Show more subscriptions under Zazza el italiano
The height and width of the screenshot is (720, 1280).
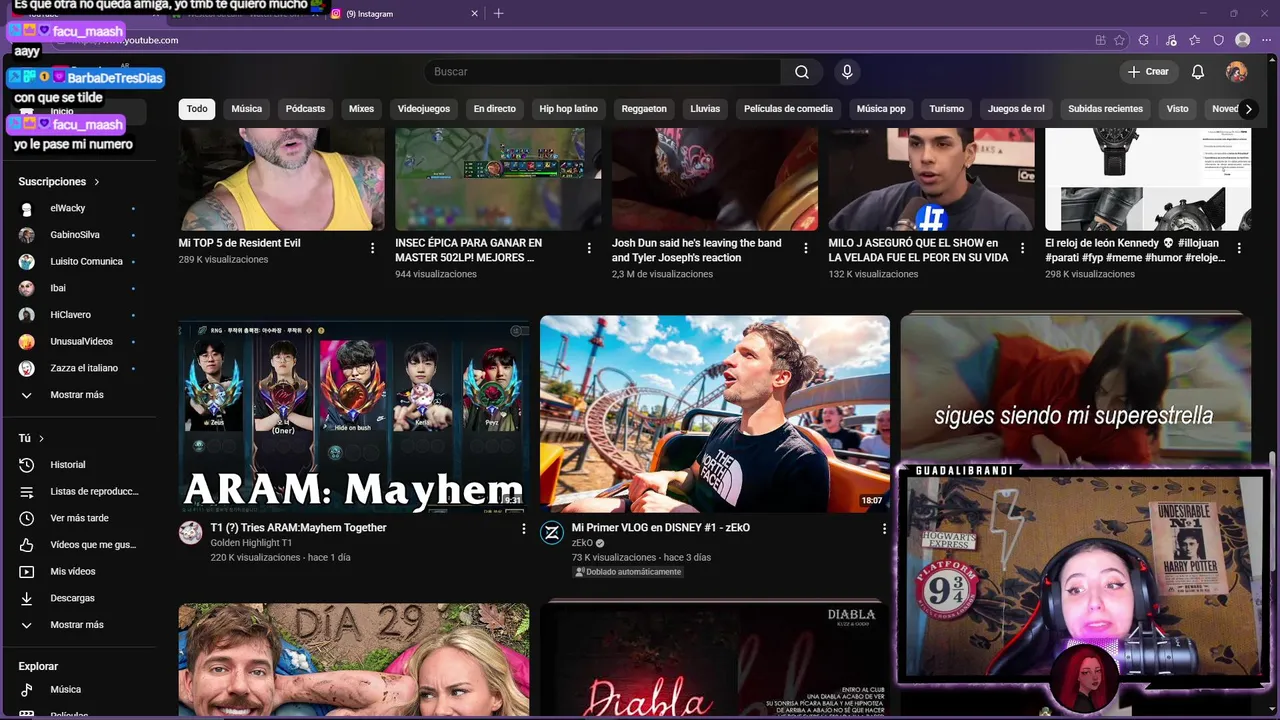tap(78, 395)
